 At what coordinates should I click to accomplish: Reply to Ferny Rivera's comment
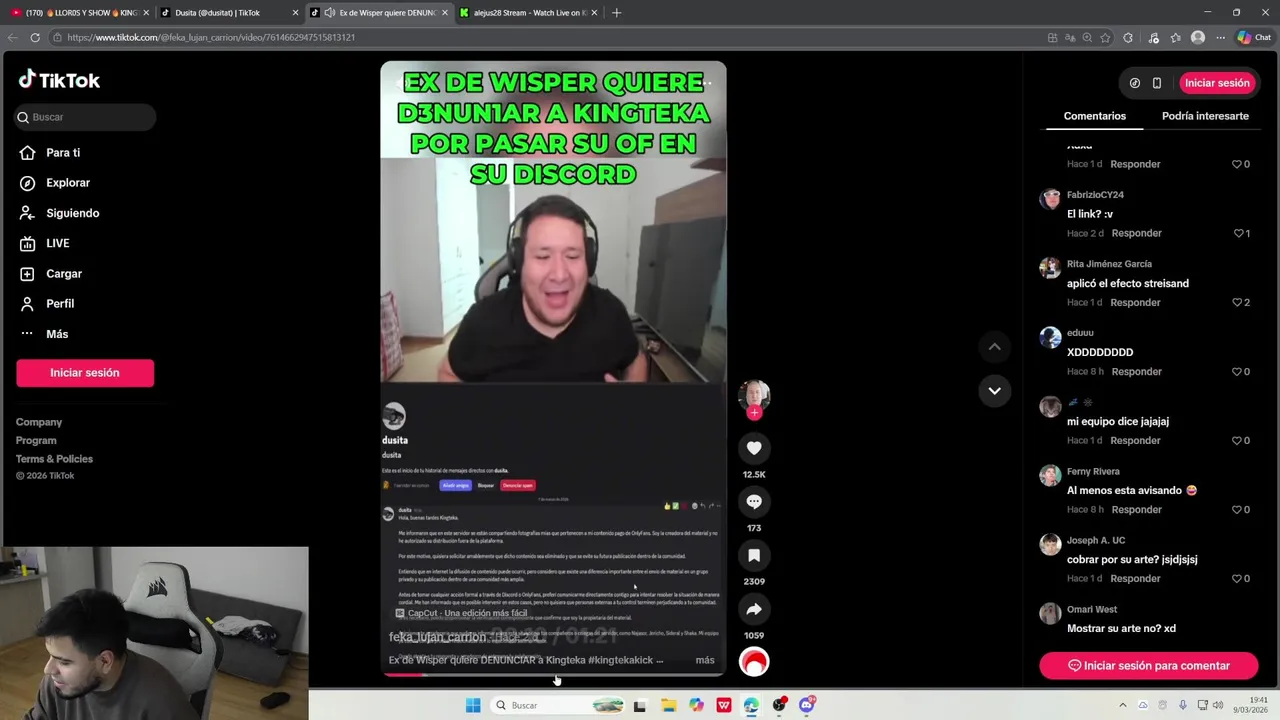1136,509
